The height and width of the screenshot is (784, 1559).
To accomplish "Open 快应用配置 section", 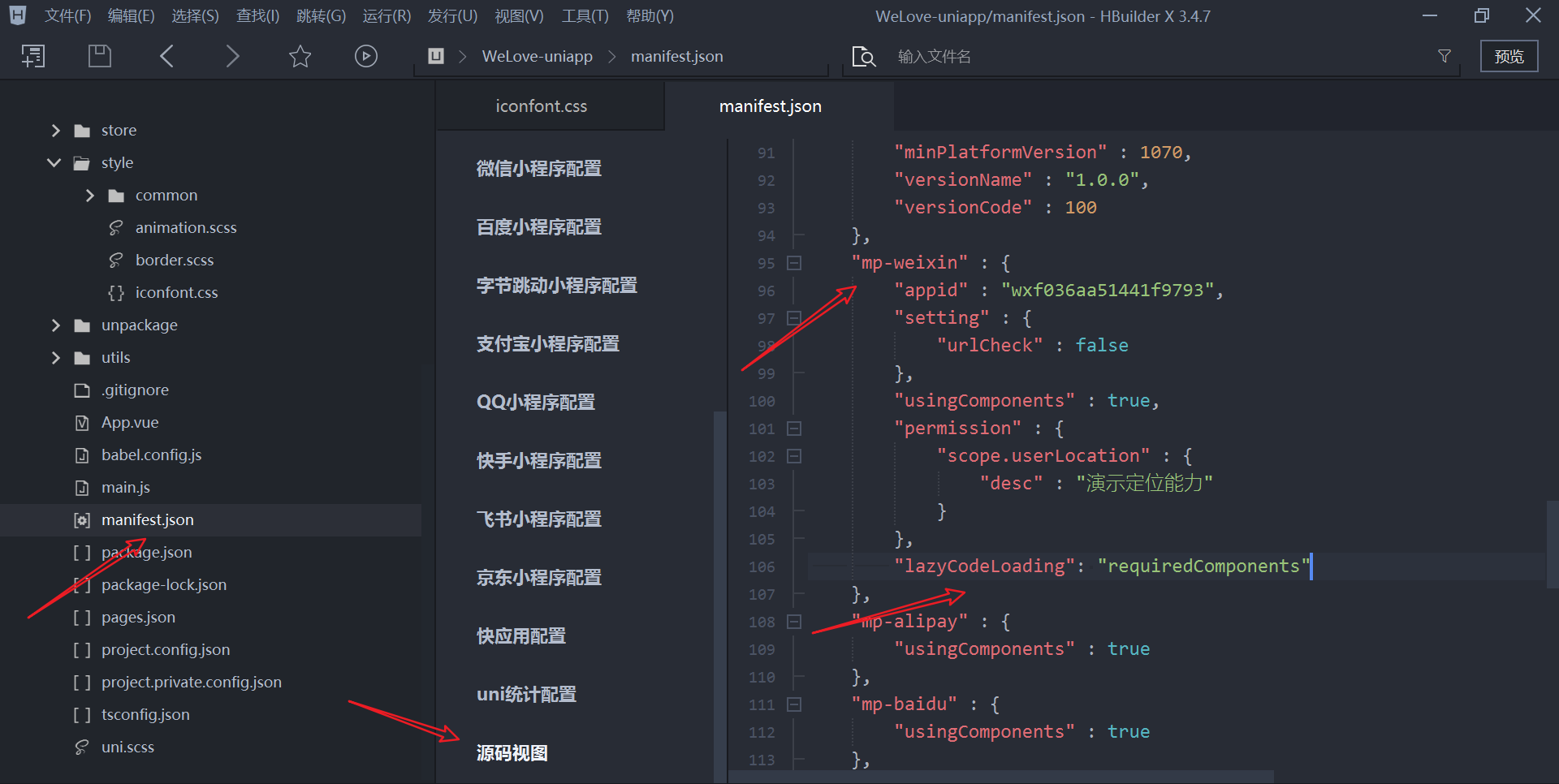I will click(521, 636).
